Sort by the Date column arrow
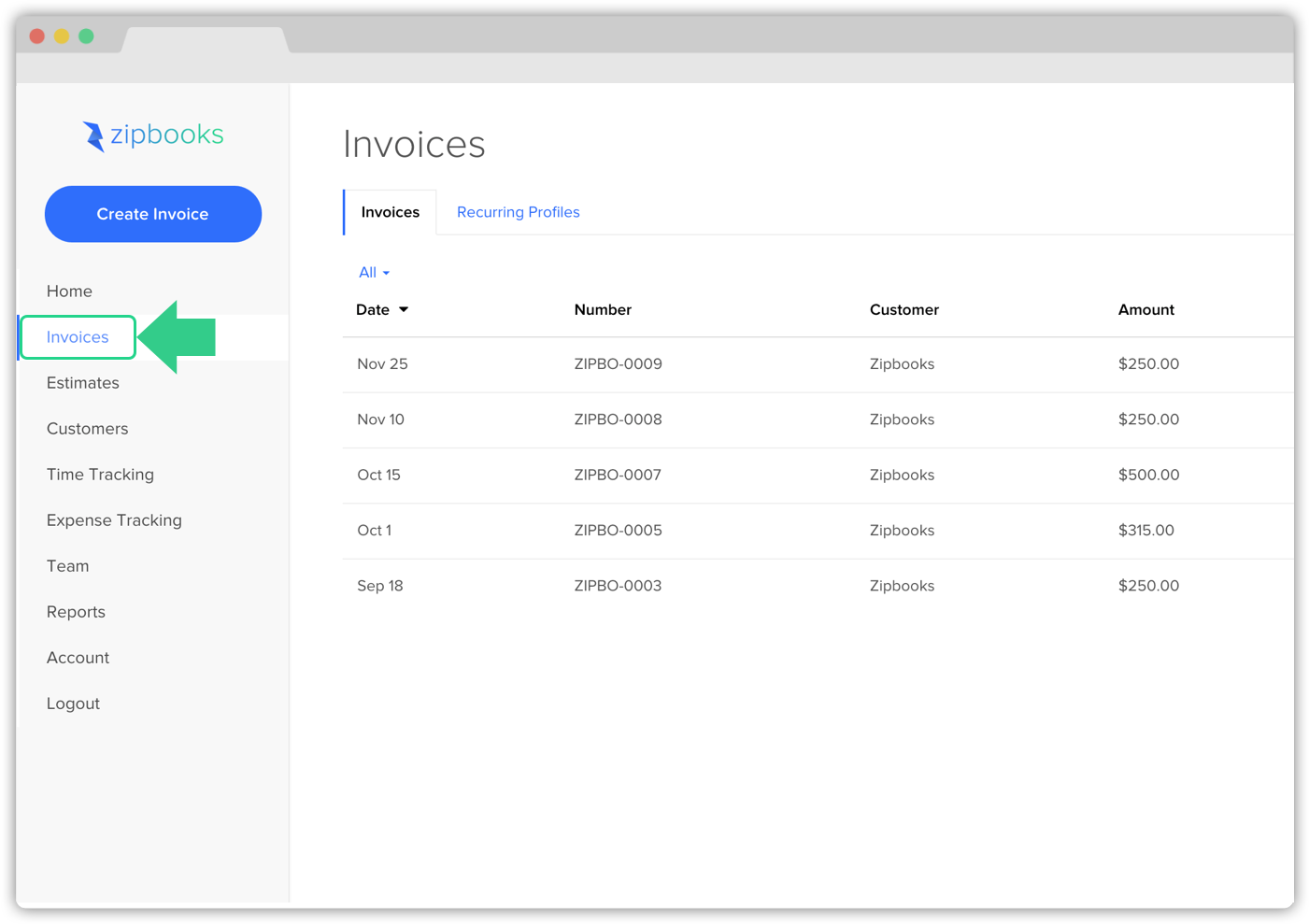 pos(404,309)
